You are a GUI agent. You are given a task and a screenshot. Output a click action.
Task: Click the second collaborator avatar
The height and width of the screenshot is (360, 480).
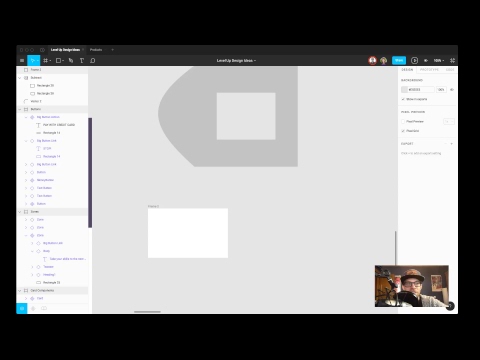tap(383, 61)
